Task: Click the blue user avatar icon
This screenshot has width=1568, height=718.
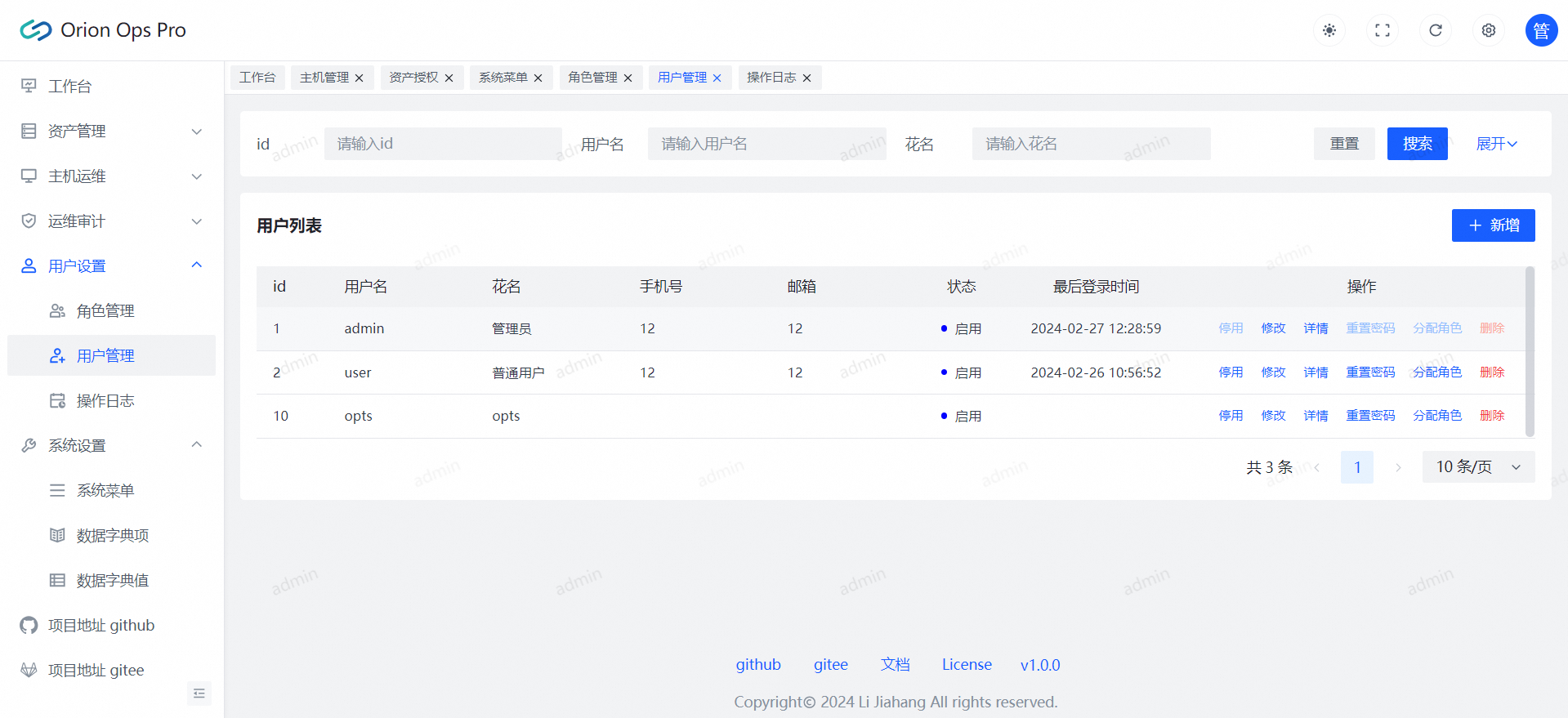Action: pos(1541,30)
